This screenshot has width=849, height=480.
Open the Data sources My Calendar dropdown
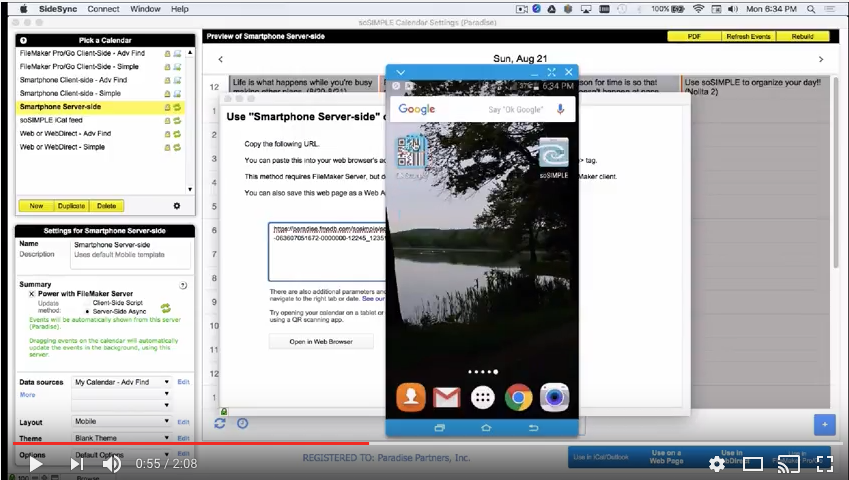pos(122,382)
